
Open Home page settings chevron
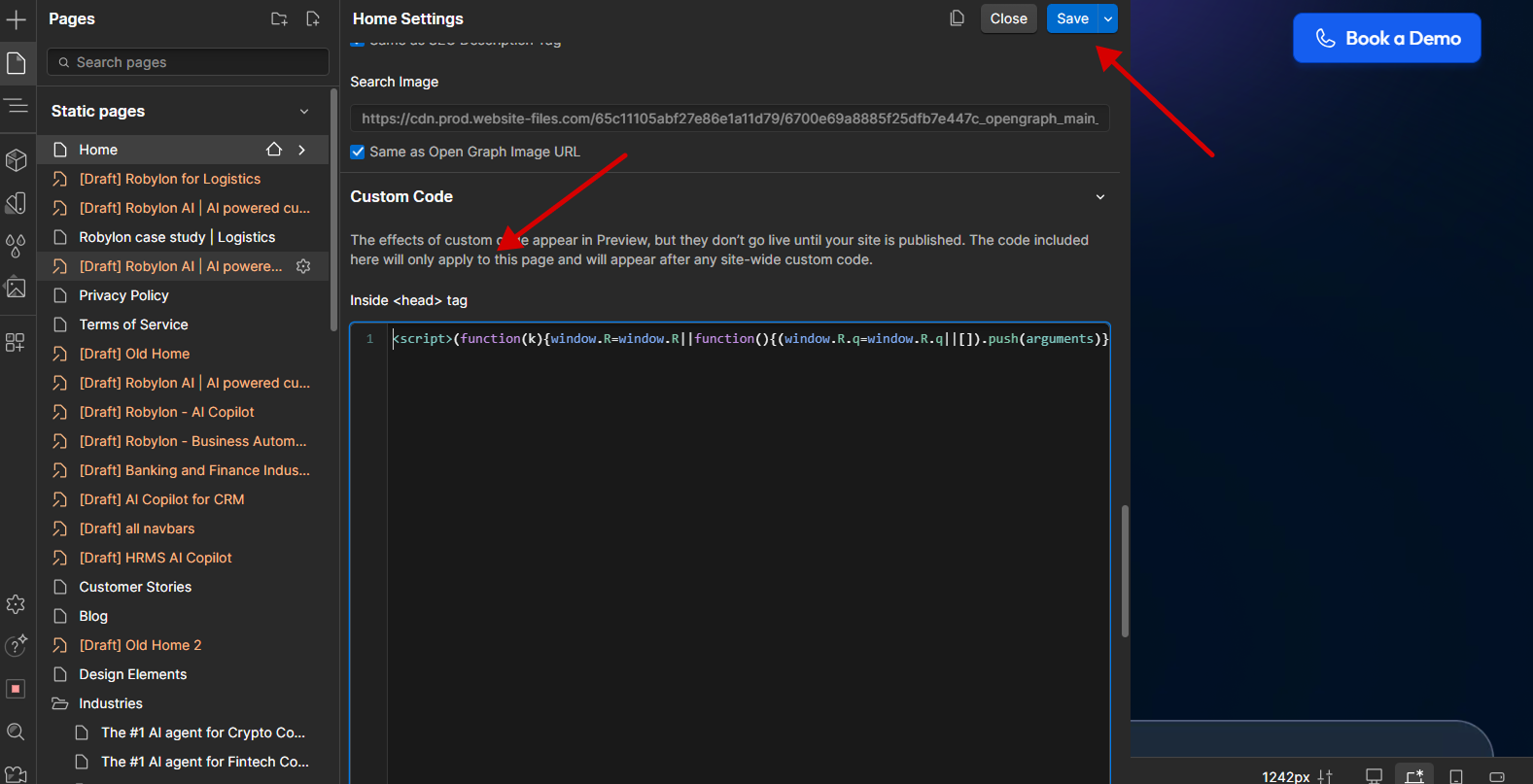(302, 150)
